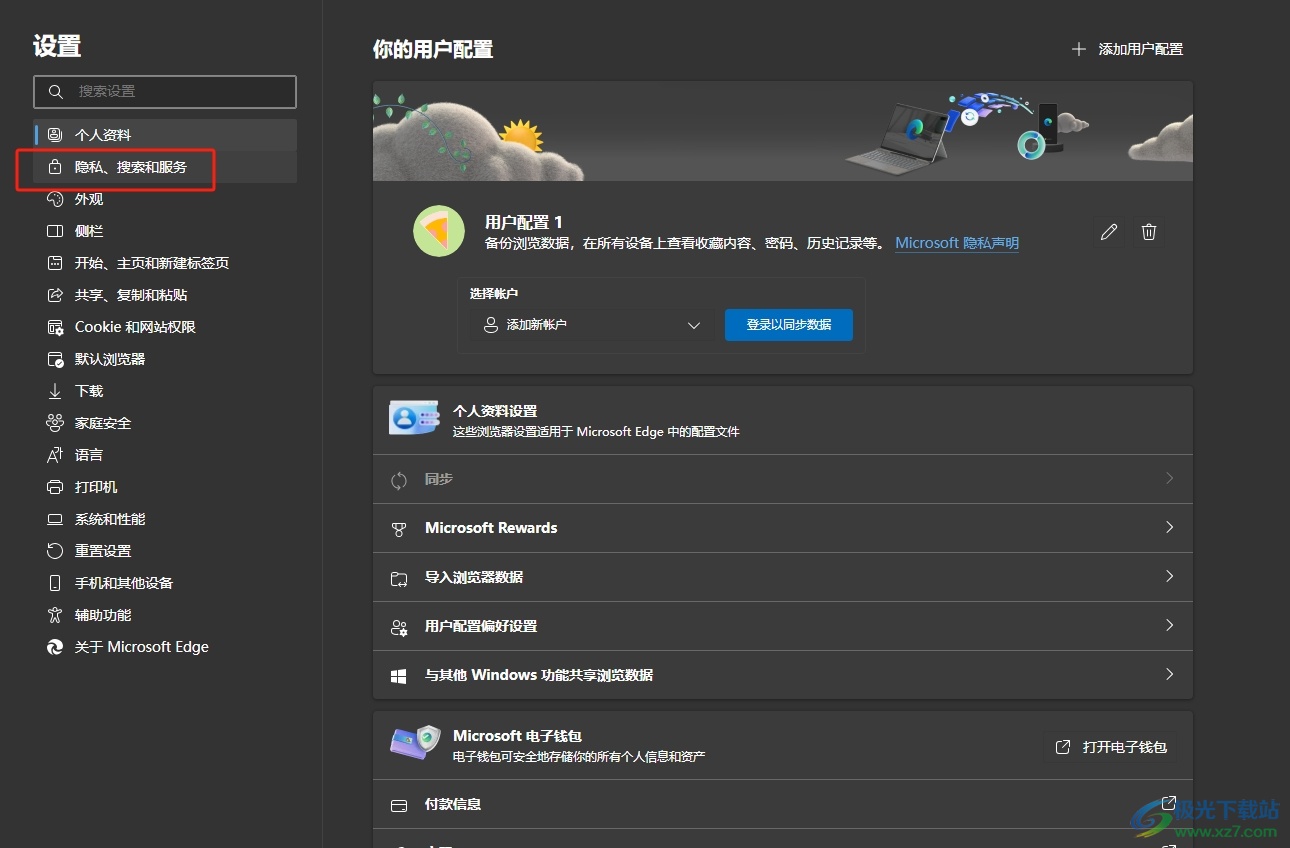
Task: Go to 外观 settings
Action: point(165,199)
